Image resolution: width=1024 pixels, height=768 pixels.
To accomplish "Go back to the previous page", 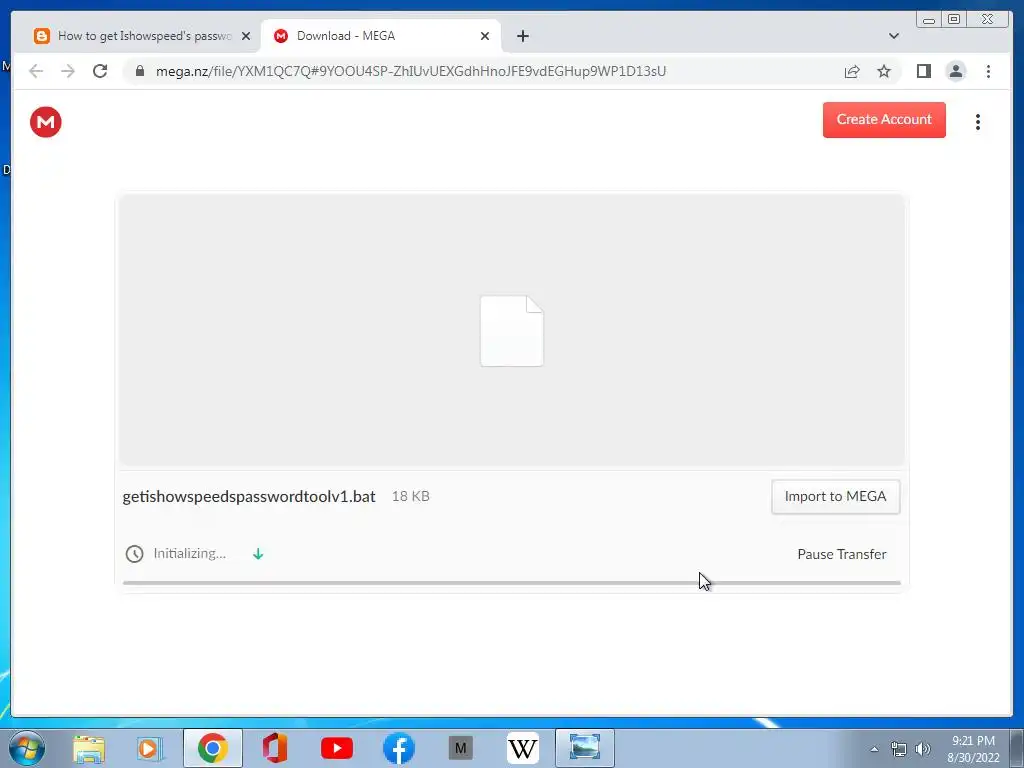I will (36, 71).
